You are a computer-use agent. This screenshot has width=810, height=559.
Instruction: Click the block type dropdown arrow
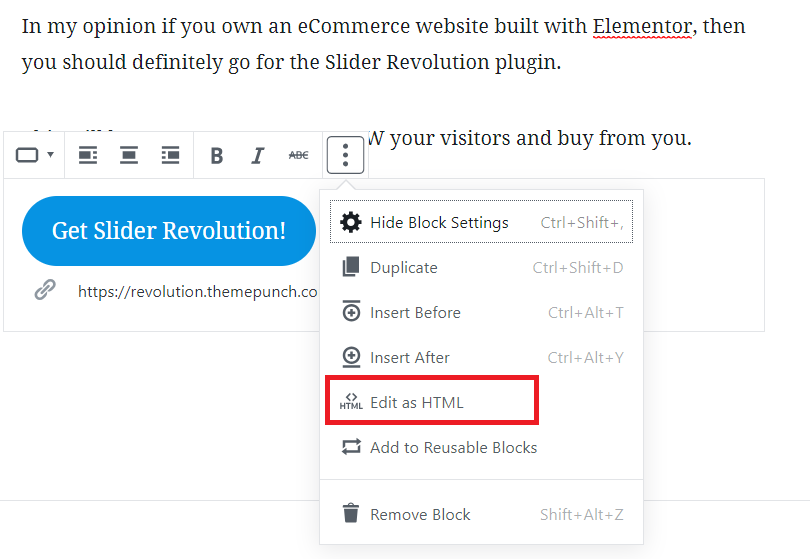(51, 154)
